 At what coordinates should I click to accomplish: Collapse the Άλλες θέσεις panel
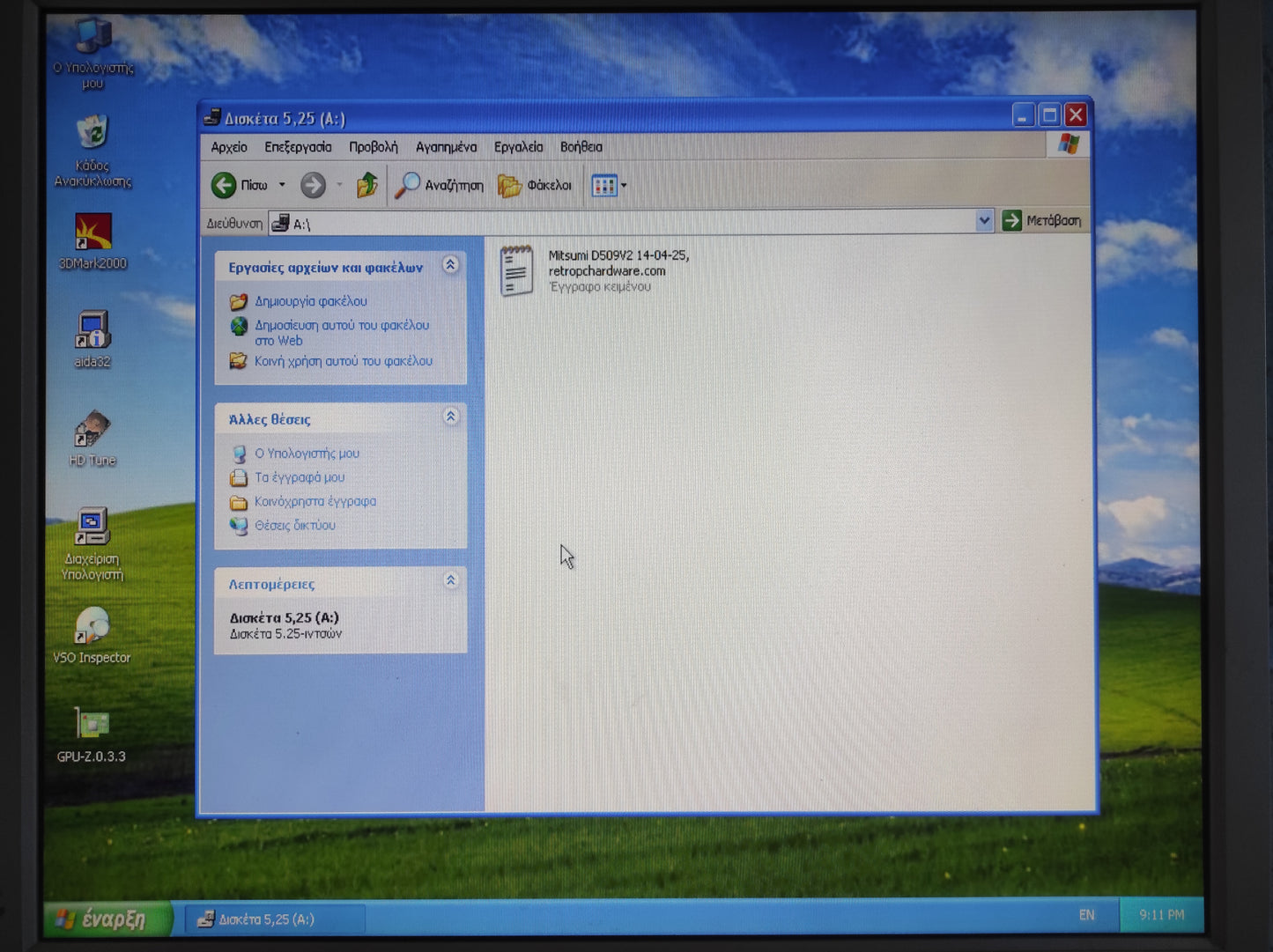click(450, 417)
